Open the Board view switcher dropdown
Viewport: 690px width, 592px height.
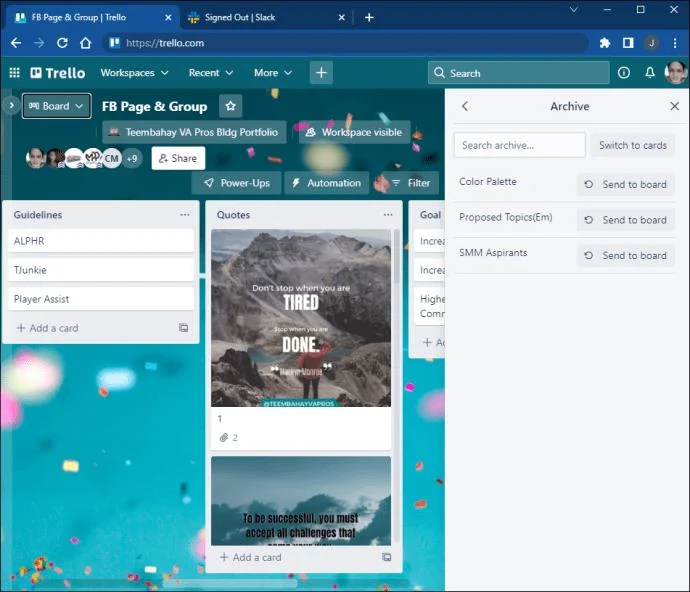pyautogui.click(x=56, y=106)
